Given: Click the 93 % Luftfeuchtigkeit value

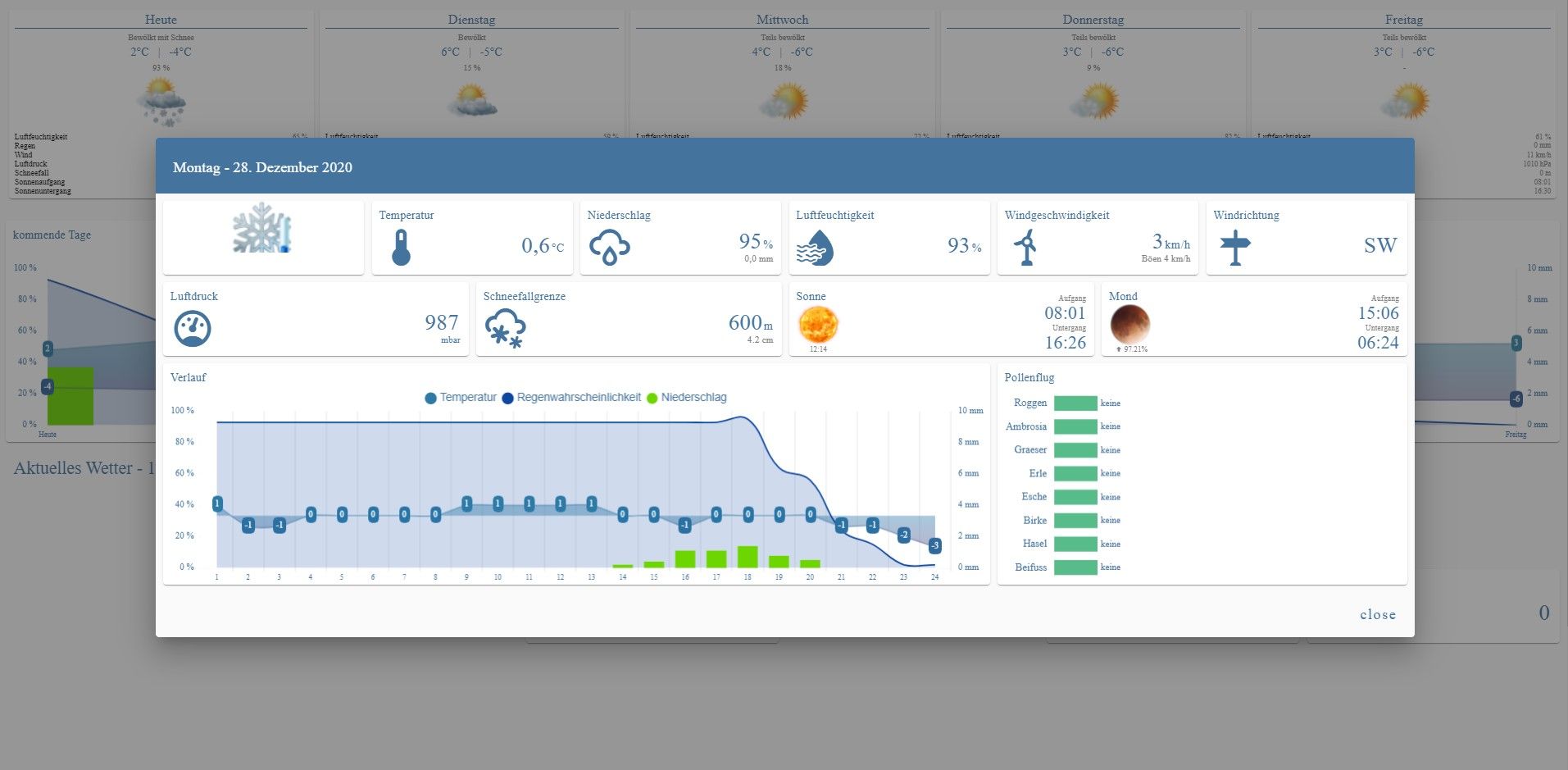Looking at the screenshot, I should (965, 245).
